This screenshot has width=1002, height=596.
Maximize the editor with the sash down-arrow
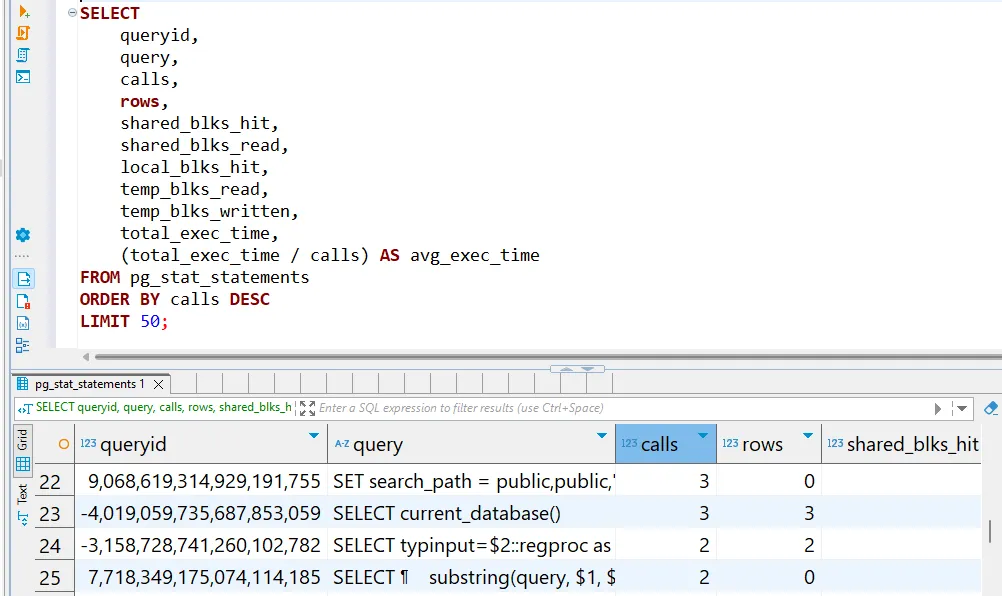pos(588,369)
